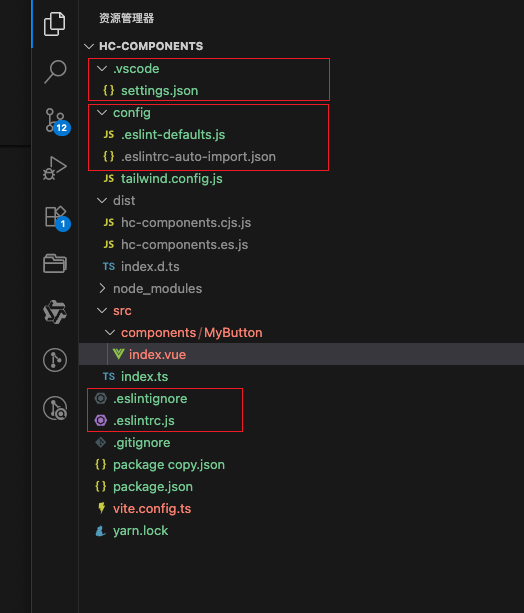Viewport: 524px width, 613px height.
Task: Open the Extensions view icon
Action: coord(56,217)
